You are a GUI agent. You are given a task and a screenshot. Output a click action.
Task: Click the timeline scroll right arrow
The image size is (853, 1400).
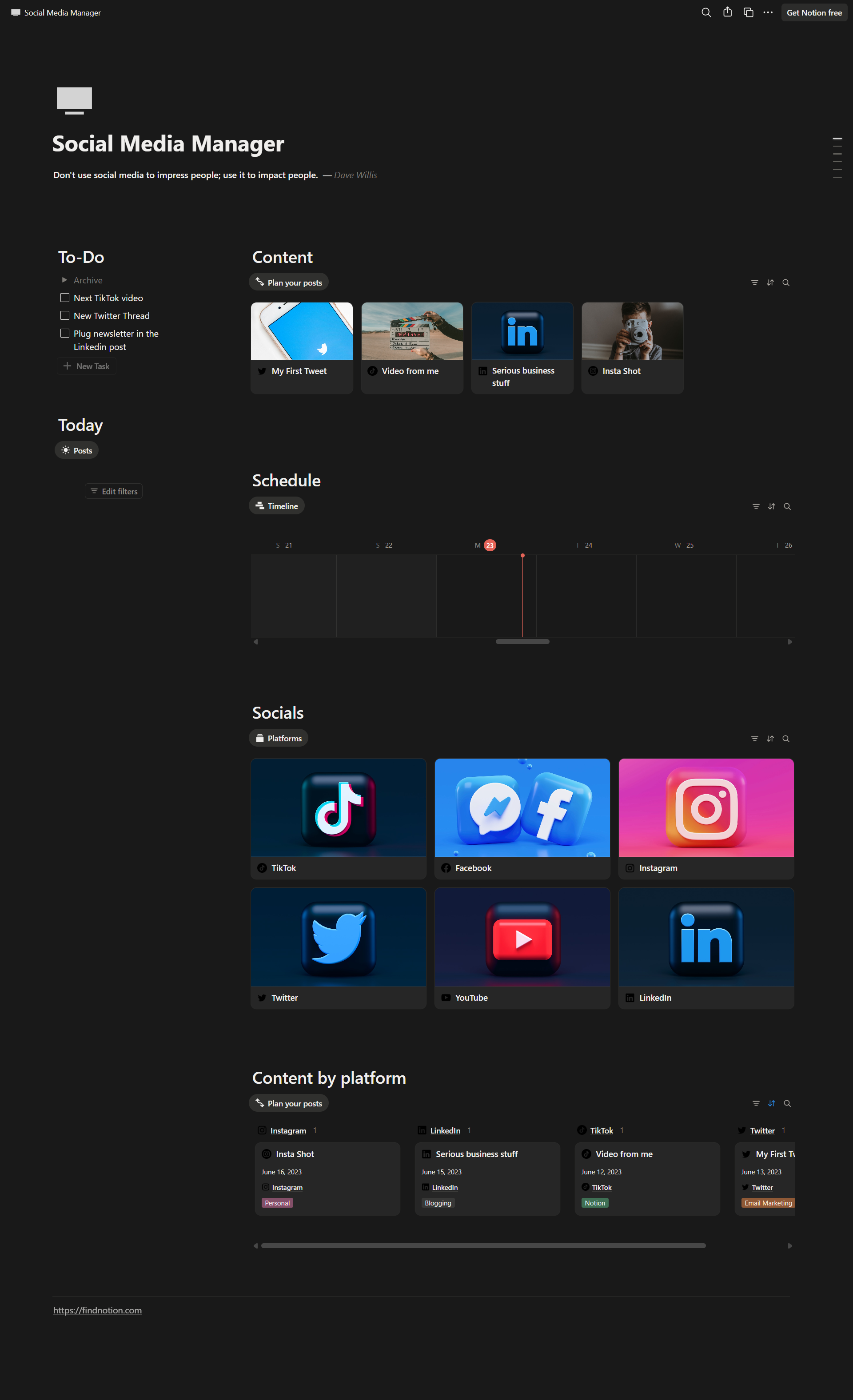click(790, 641)
